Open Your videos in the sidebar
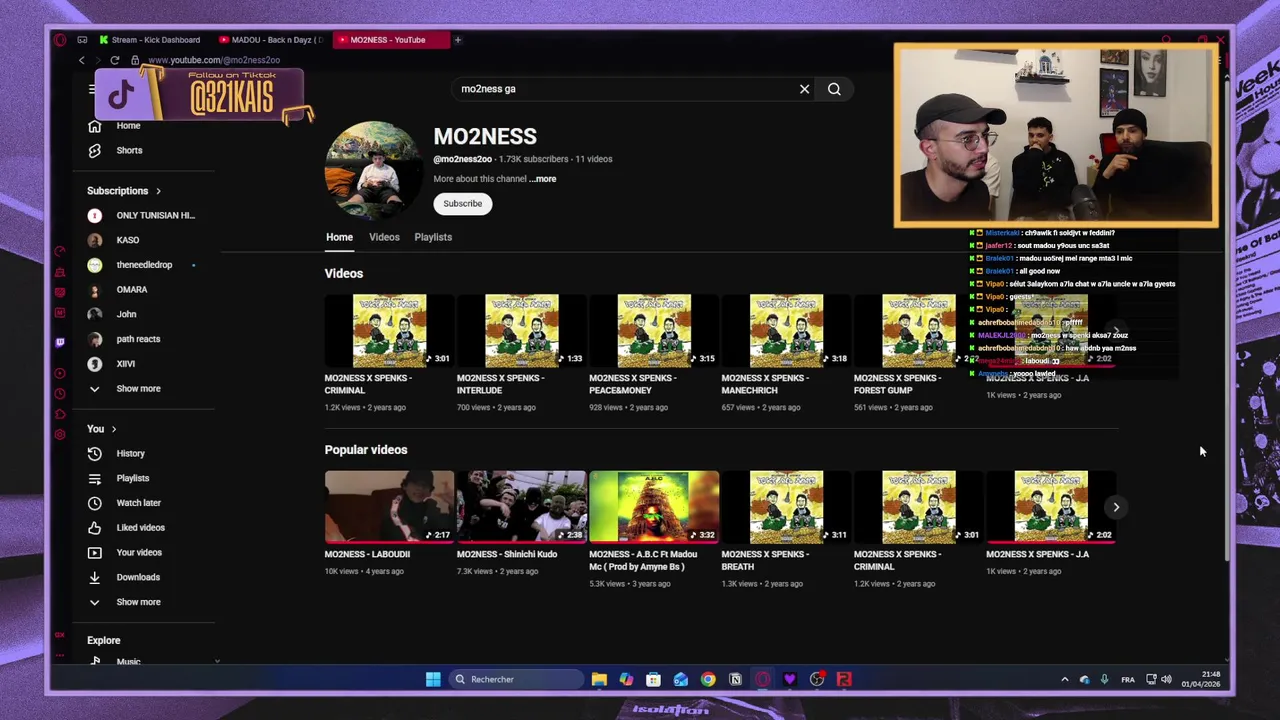 (x=125, y=552)
